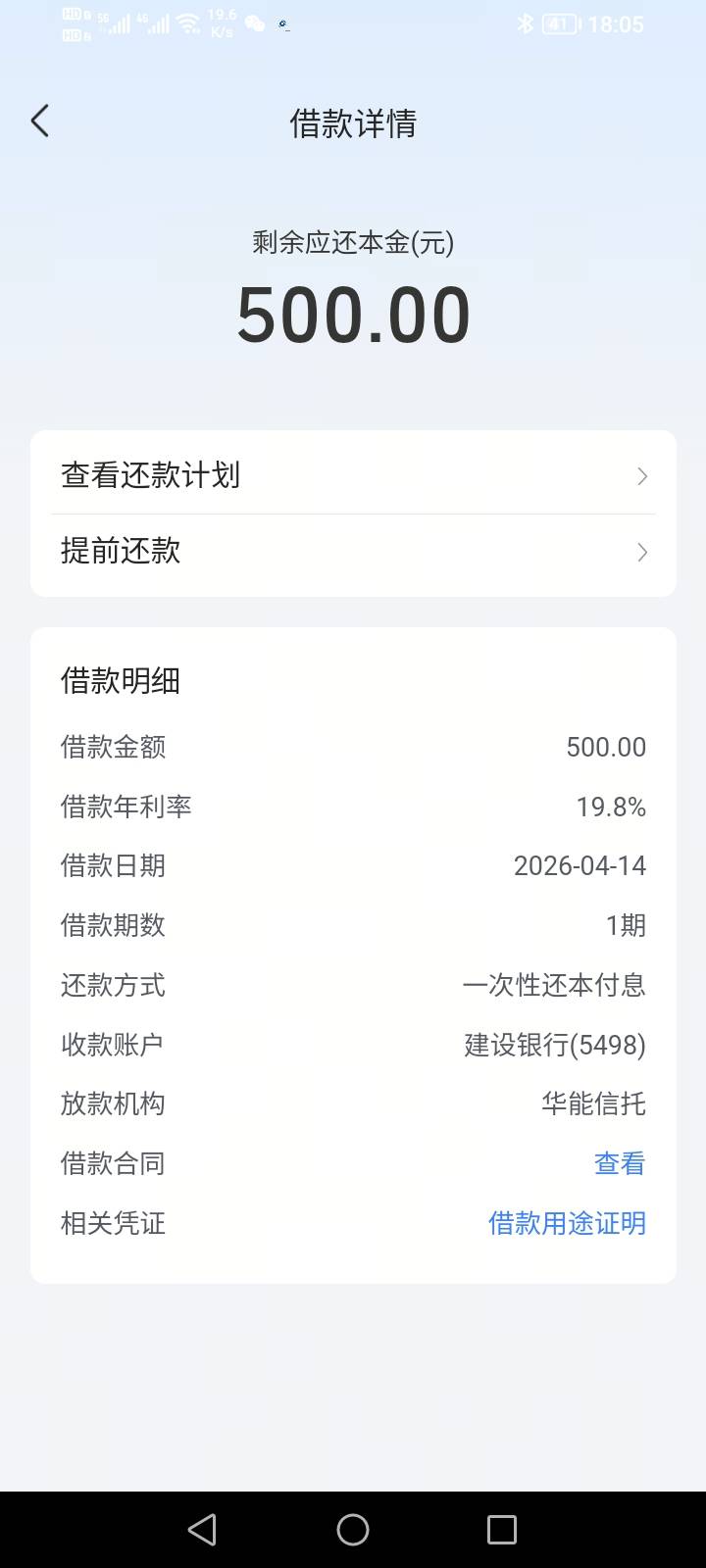Screen dimensions: 706x1568
Task: Tap the WeChat notification icon
Action: pyautogui.click(x=255, y=24)
